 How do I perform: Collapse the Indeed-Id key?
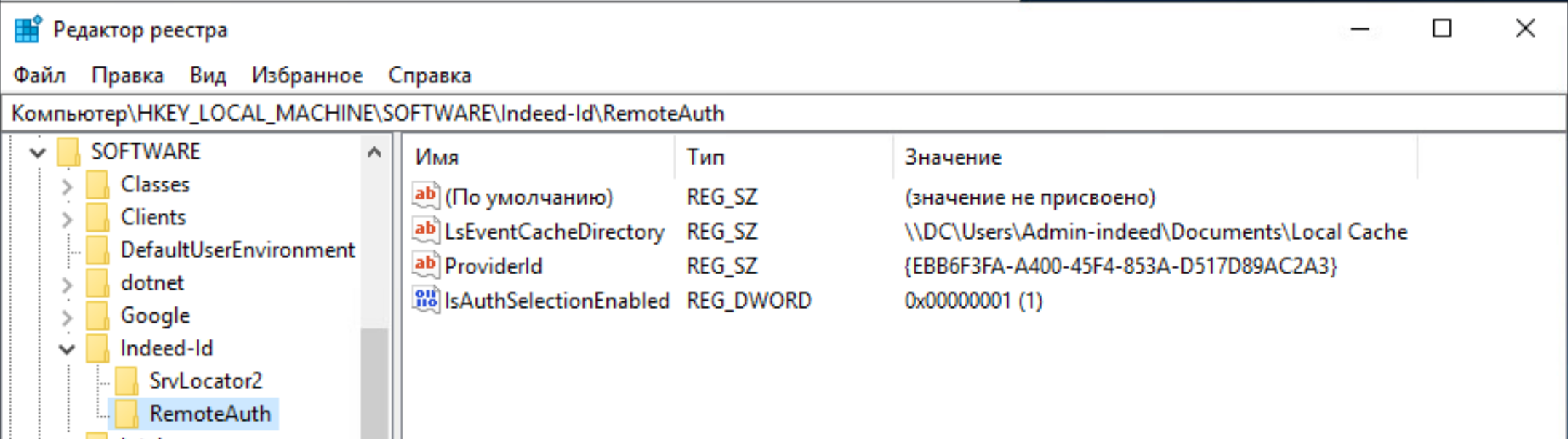point(67,349)
